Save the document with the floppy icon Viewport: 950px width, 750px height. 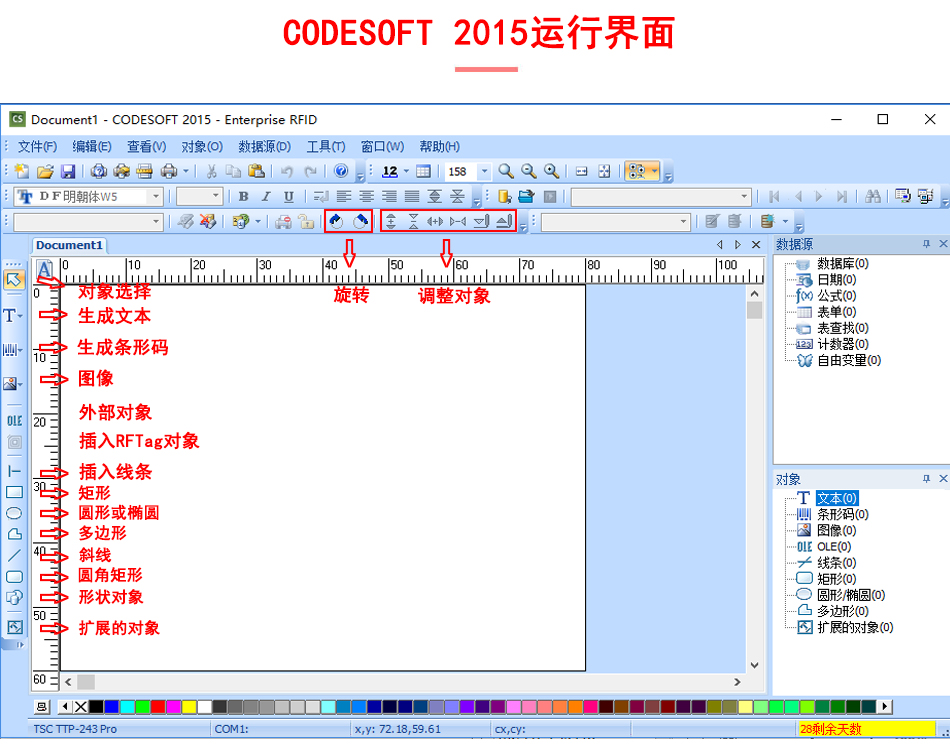[68, 171]
